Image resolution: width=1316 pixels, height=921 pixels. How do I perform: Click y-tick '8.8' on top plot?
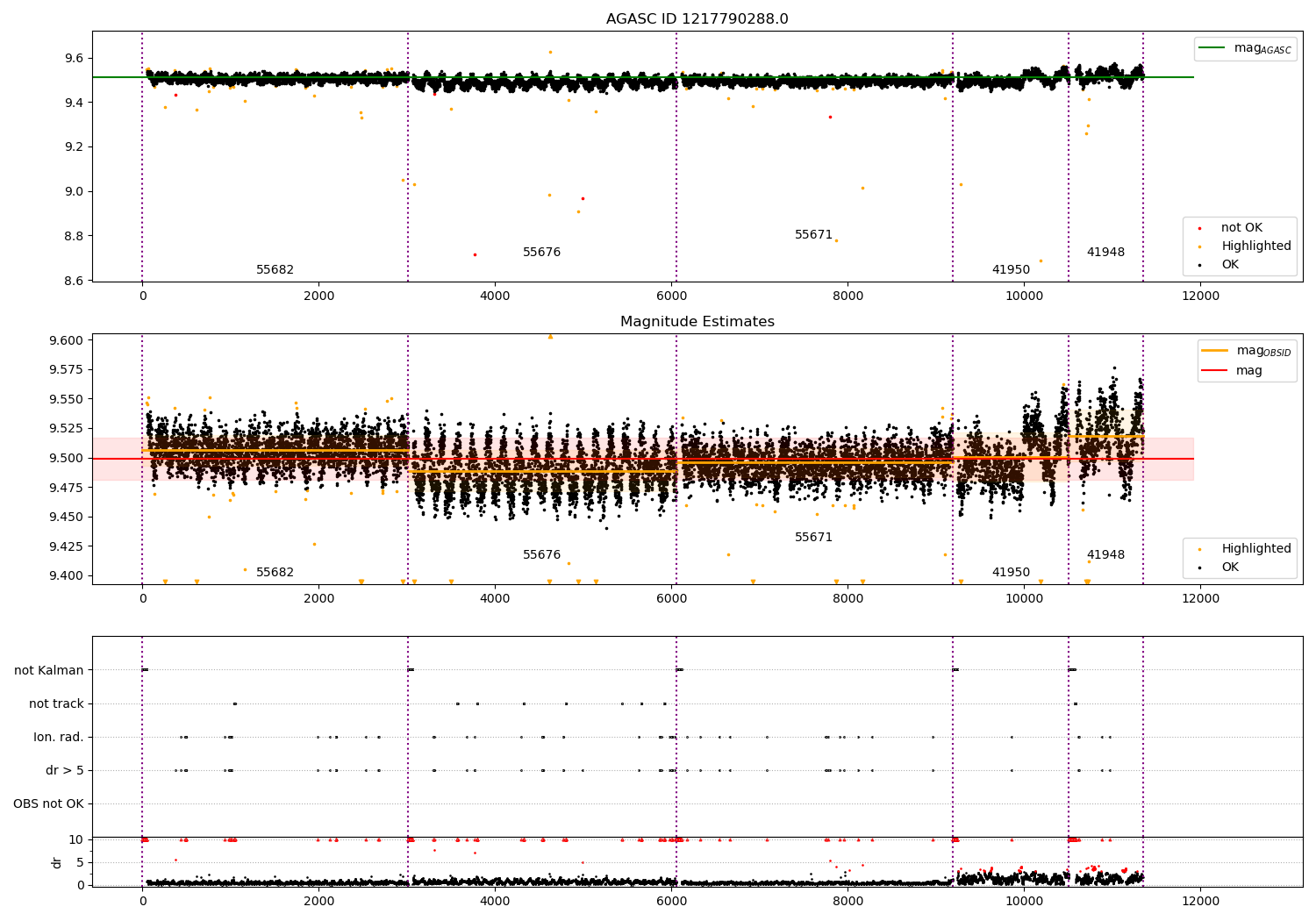pos(75,237)
